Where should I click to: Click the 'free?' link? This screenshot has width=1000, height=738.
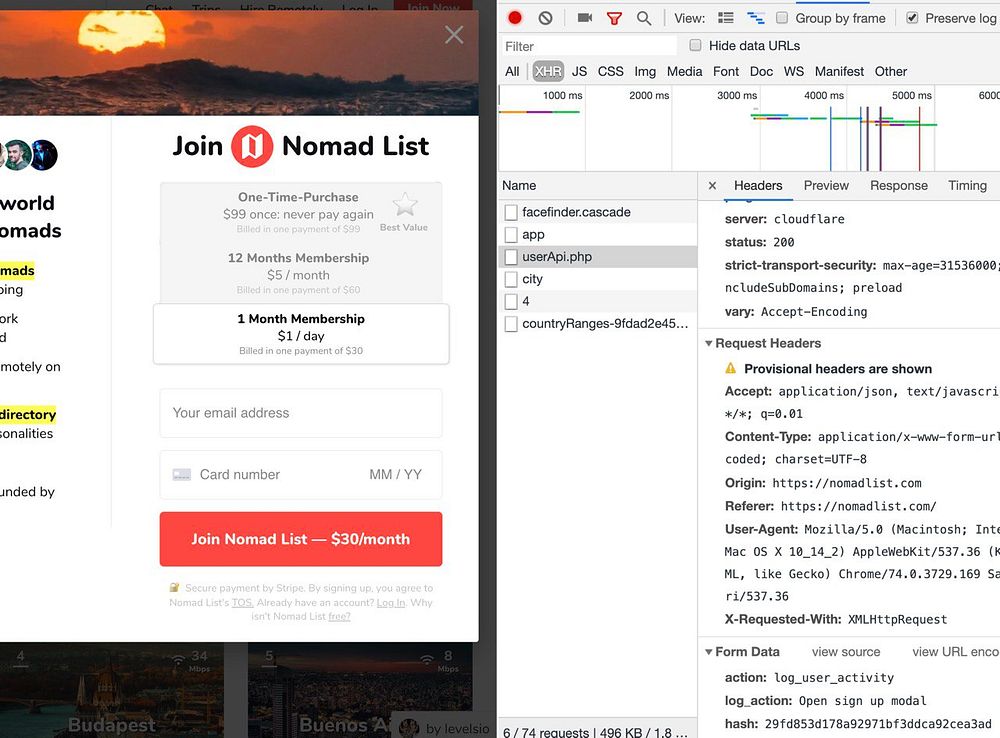[339, 616]
